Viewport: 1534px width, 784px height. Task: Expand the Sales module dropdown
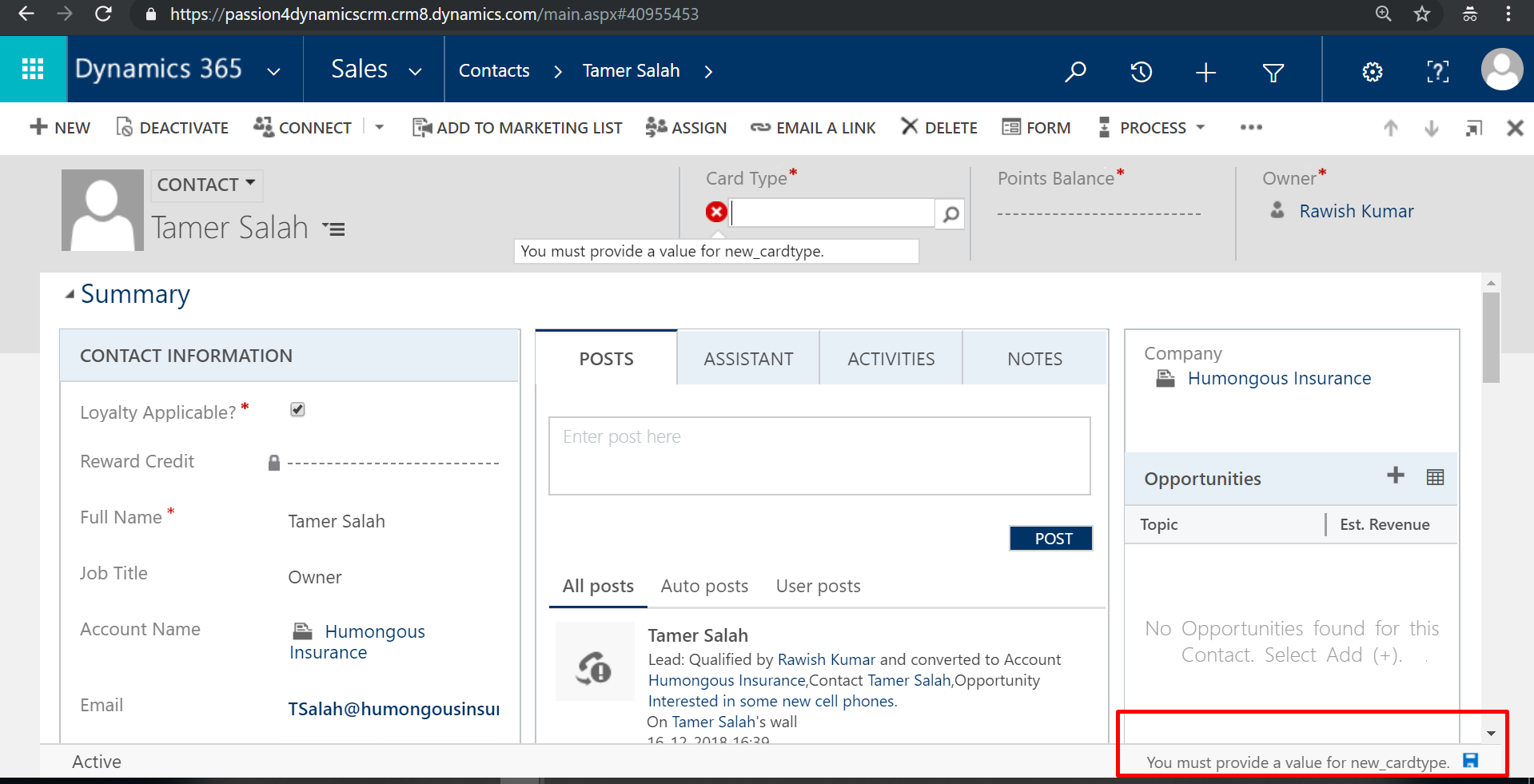click(x=415, y=71)
